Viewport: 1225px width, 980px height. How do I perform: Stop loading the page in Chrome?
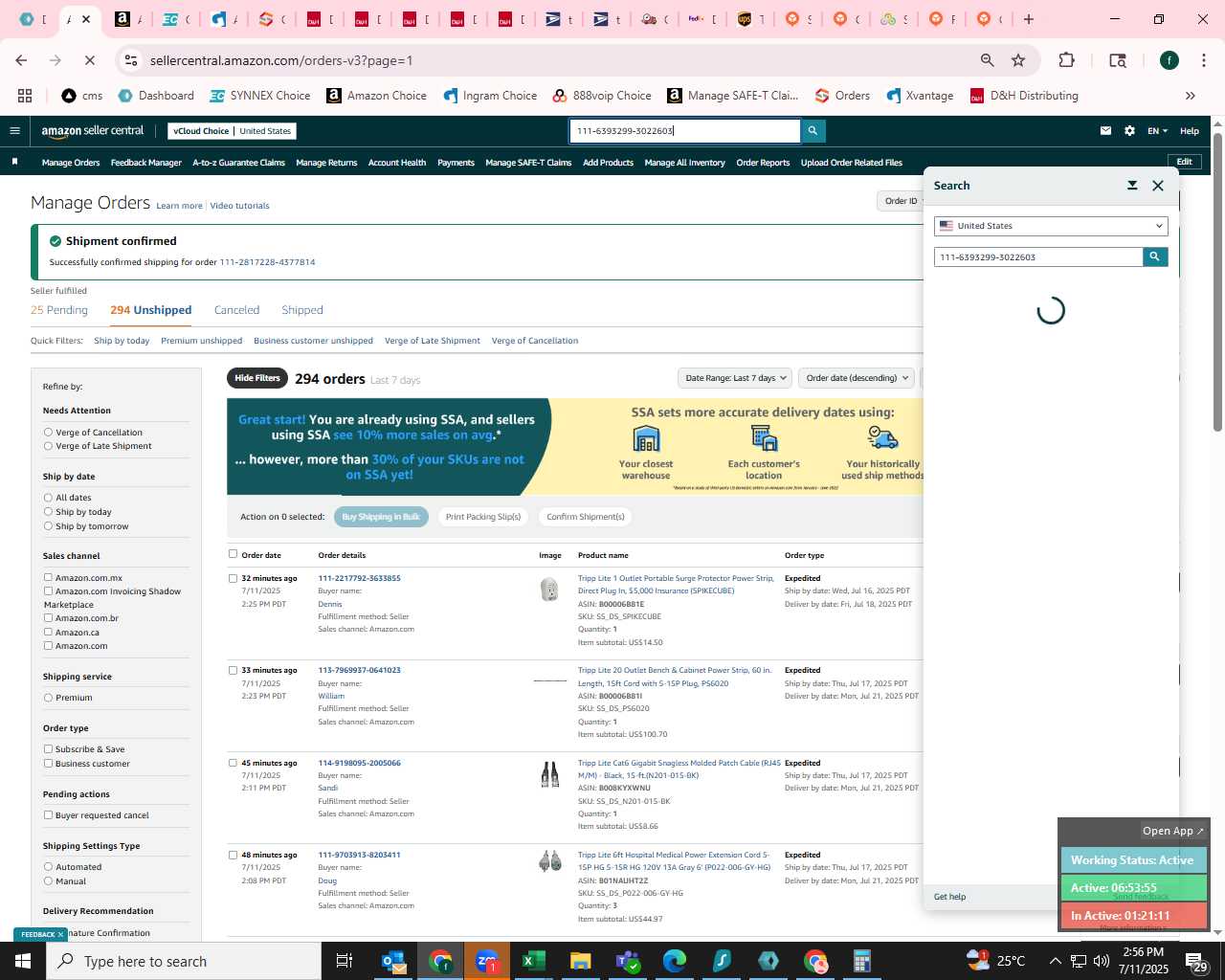tap(89, 60)
